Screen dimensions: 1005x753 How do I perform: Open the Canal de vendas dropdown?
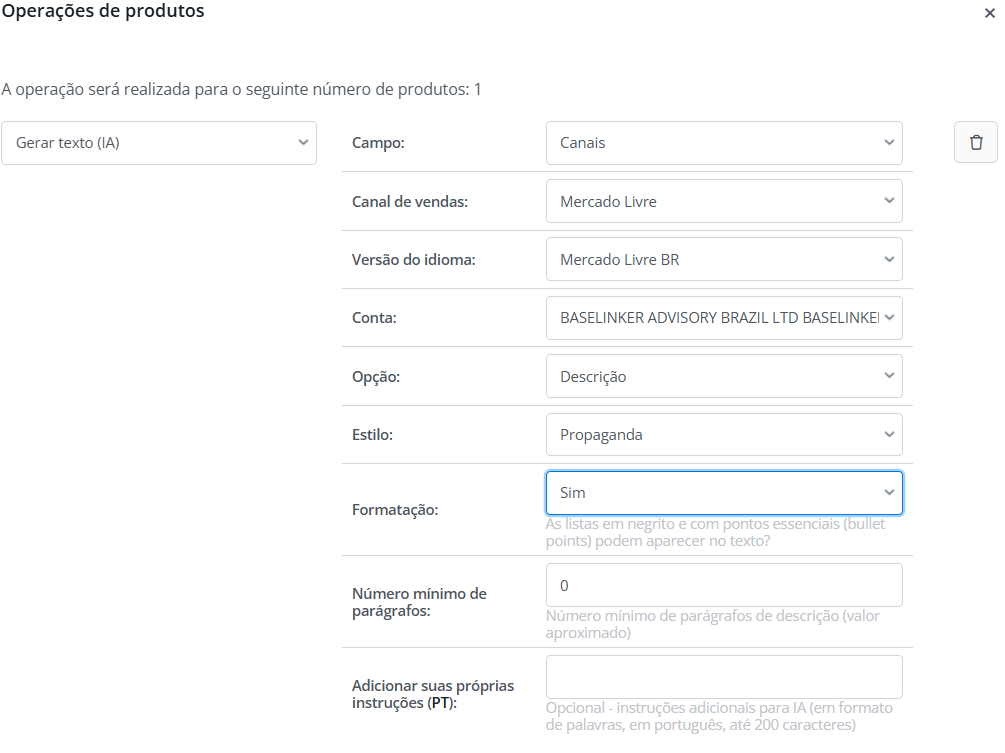724,201
